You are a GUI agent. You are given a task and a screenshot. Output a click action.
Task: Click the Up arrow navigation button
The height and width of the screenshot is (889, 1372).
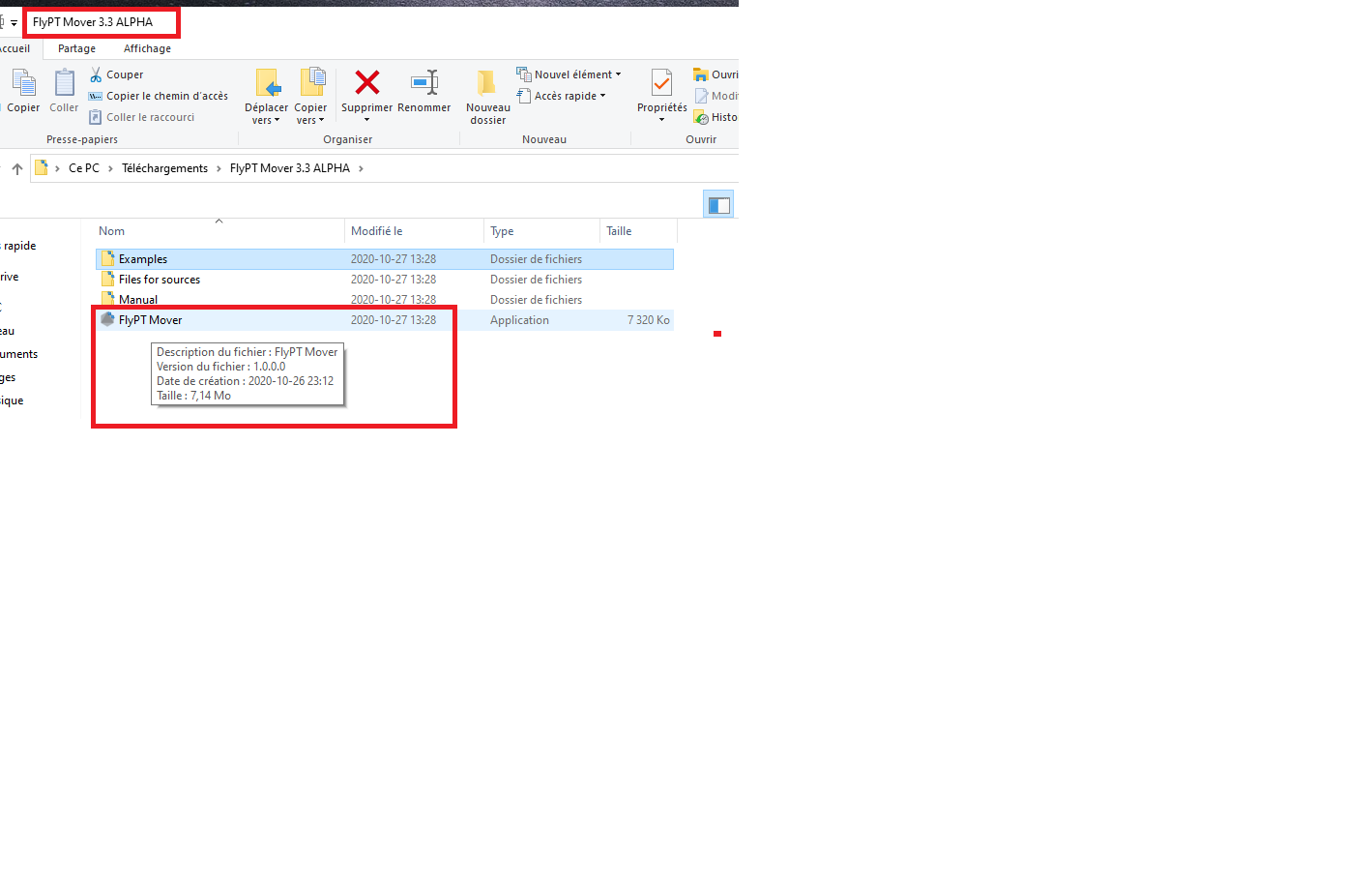tap(17, 168)
